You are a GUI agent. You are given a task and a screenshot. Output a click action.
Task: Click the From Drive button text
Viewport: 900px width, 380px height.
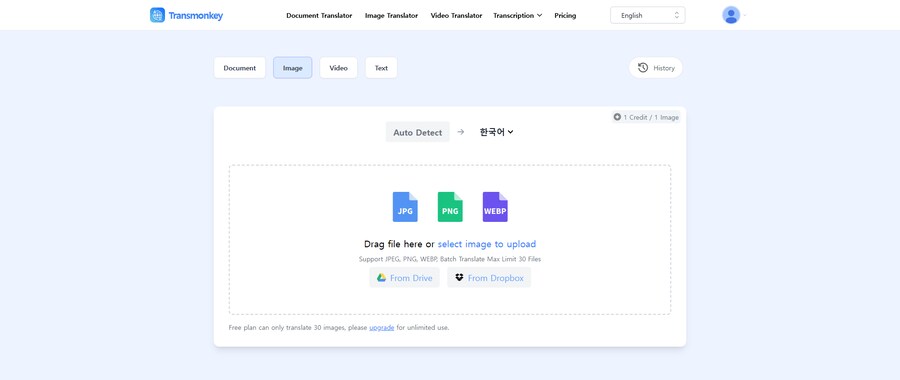411,278
